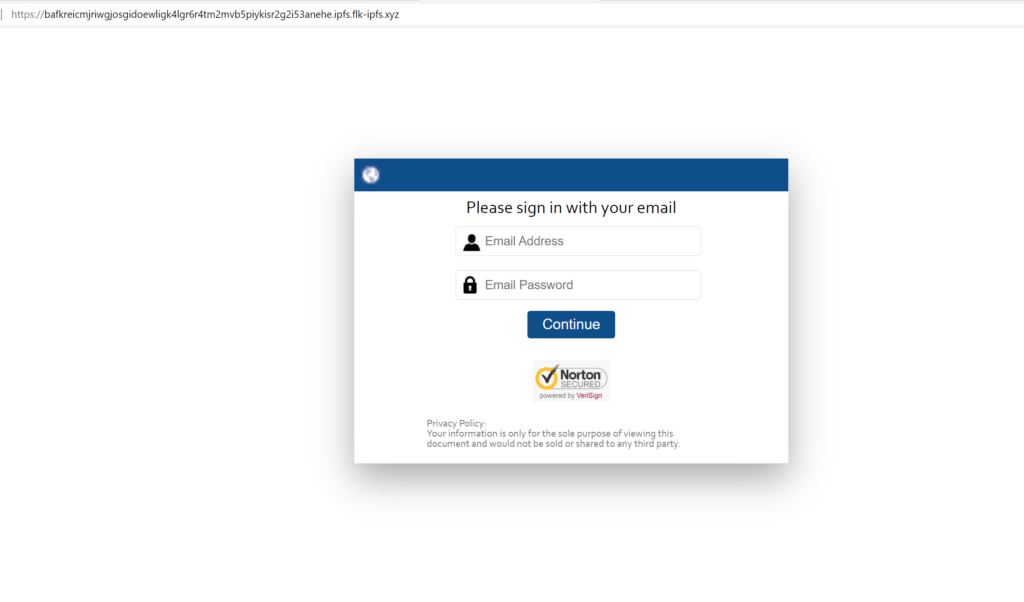Click the Norton word in the badge
This screenshot has height=602, width=1024.
[x=580, y=375]
